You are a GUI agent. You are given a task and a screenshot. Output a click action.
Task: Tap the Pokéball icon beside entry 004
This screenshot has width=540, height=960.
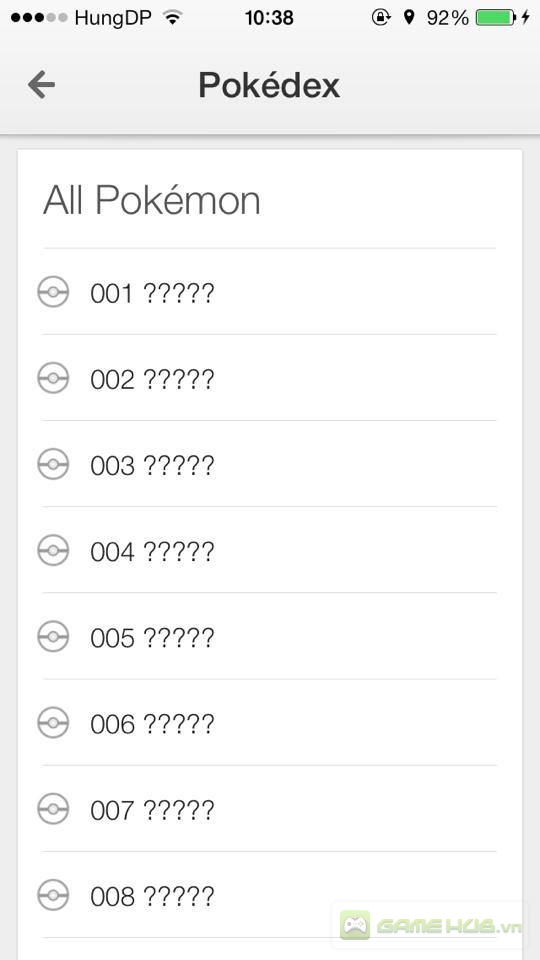coord(53,550)
